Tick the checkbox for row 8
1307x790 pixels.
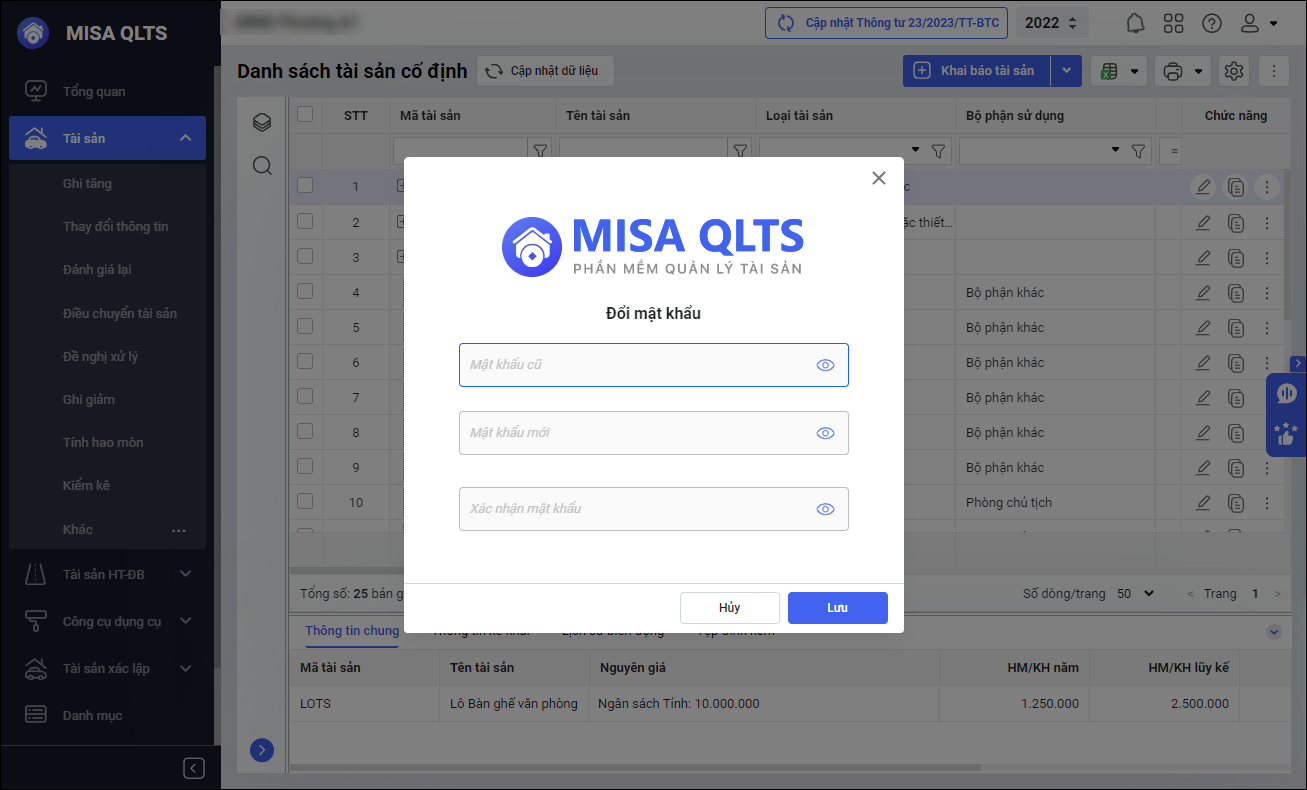(305, 432)
